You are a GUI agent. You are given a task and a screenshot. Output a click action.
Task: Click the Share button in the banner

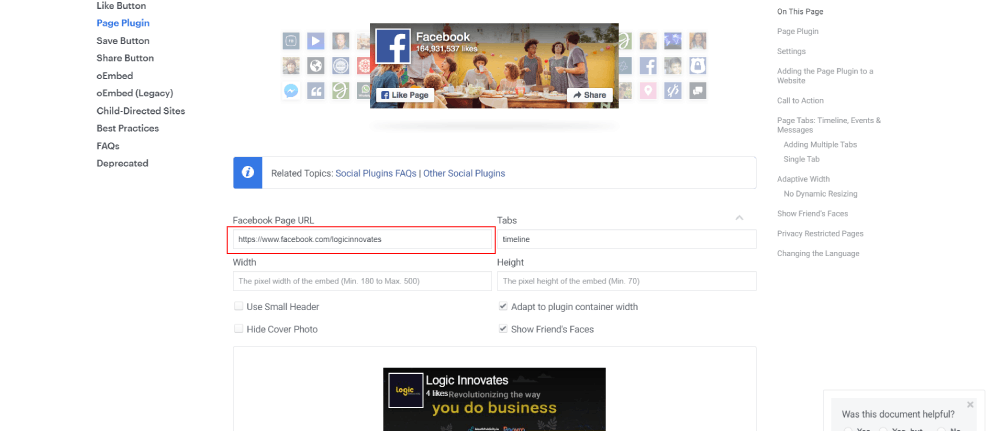click(x=590, y=95)
